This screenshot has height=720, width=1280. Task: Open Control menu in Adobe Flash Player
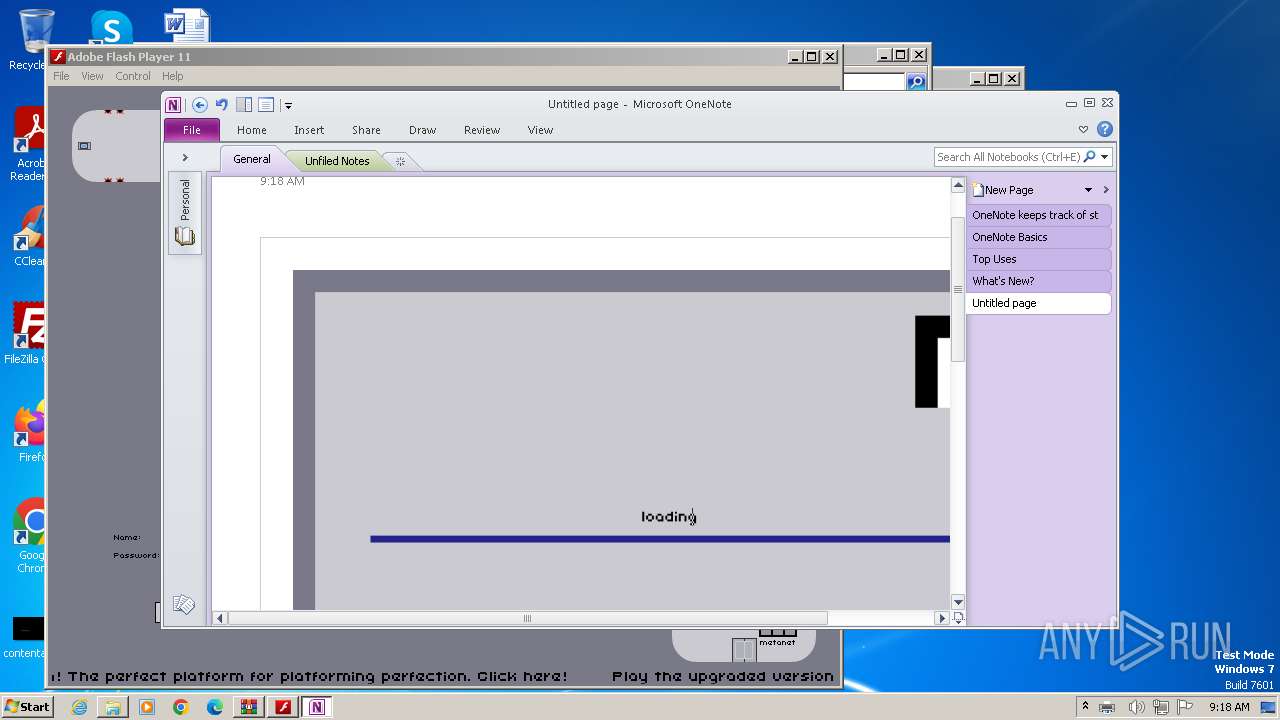(133, 76)
